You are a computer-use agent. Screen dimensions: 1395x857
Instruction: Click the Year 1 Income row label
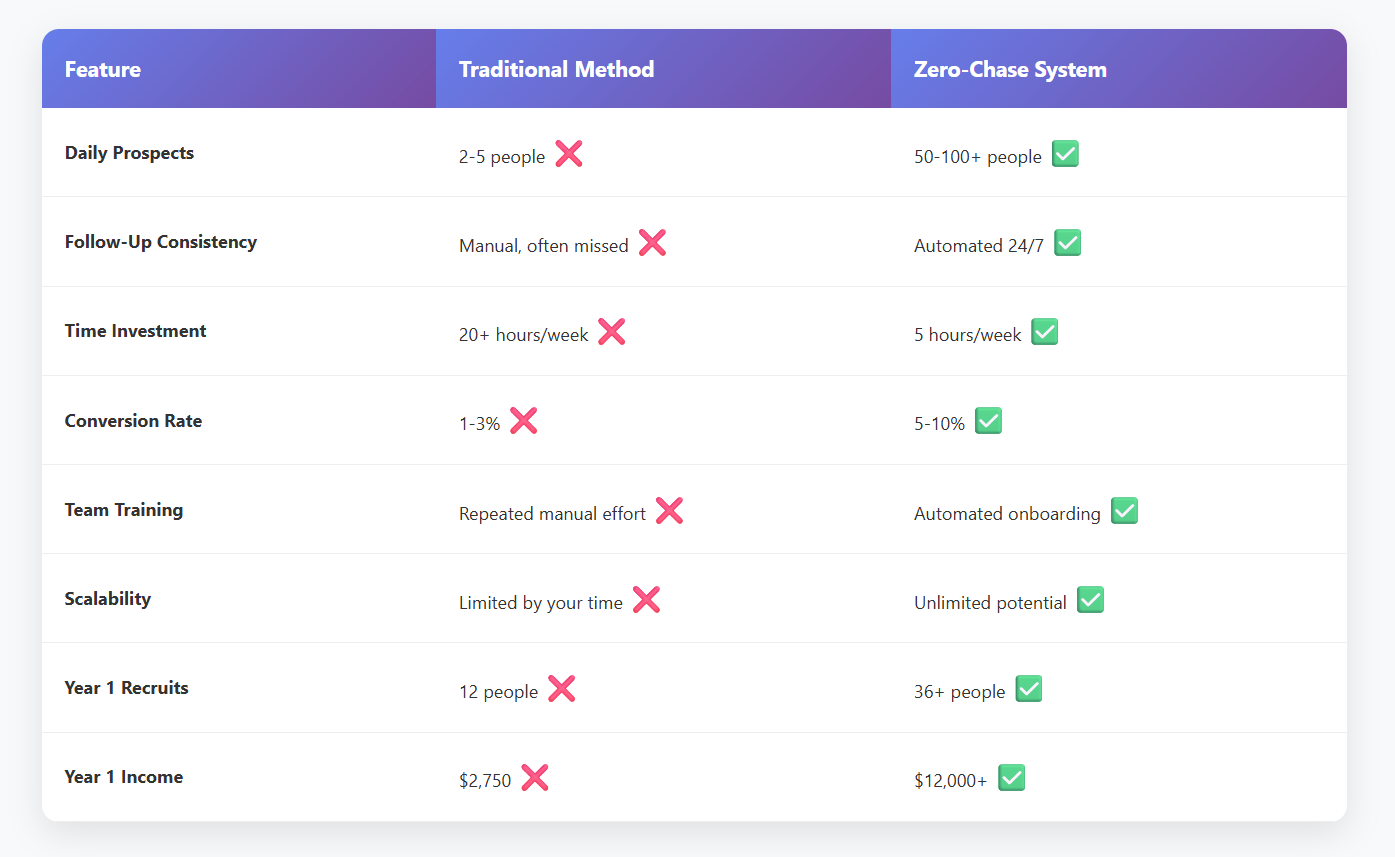pyautogui.click(x=124, y=777)
